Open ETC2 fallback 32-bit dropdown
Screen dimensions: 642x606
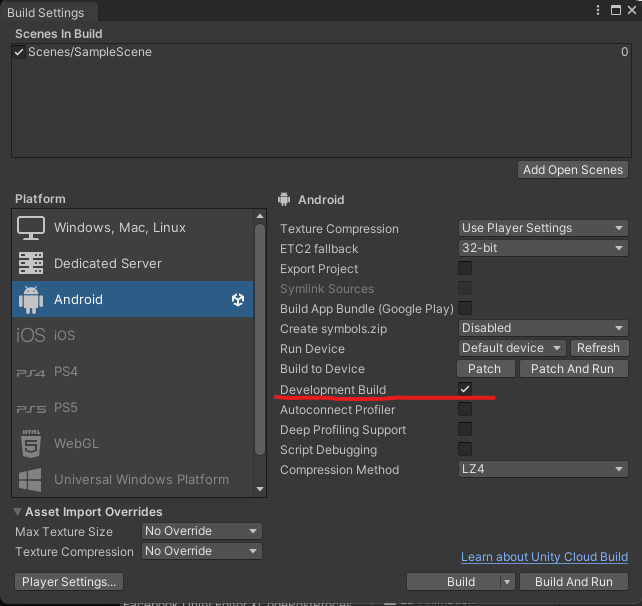[x=543, y=248]
